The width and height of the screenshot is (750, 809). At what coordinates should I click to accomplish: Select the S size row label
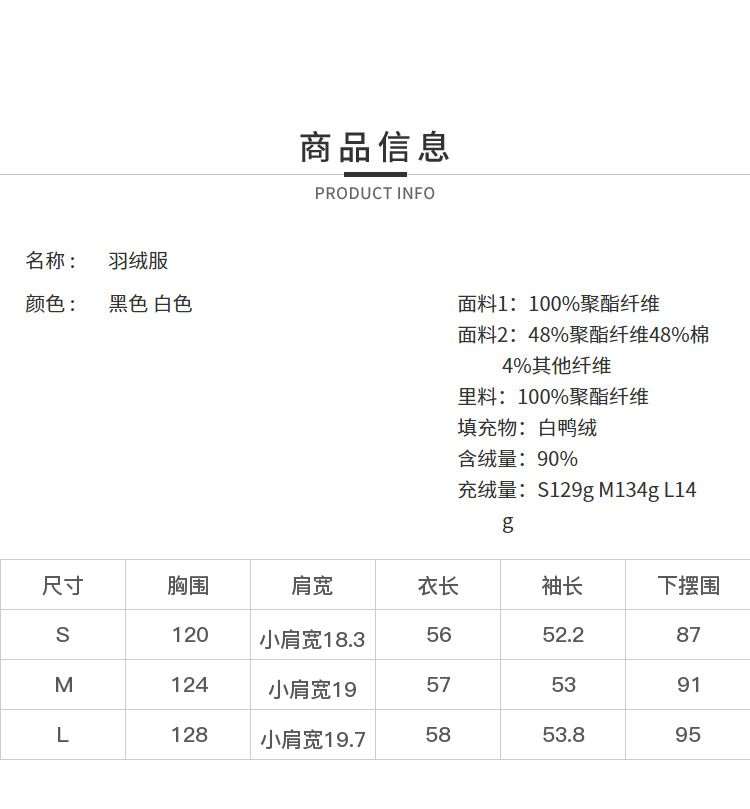coord(63,635)
